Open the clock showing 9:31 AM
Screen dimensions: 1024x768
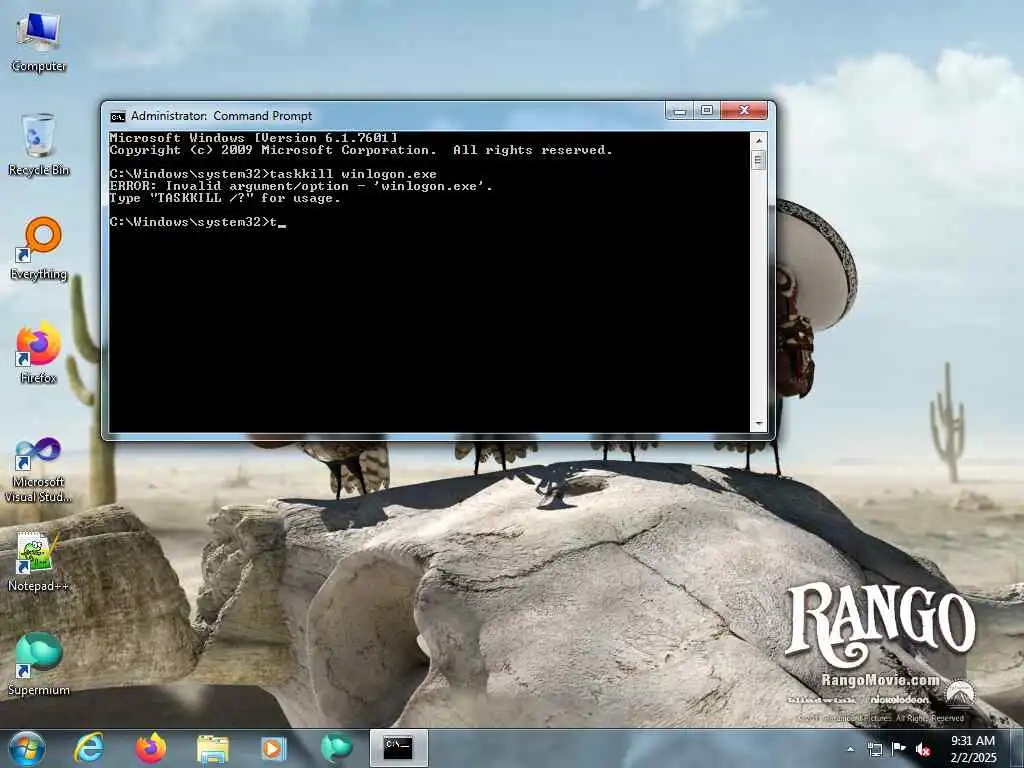(973, 749)
